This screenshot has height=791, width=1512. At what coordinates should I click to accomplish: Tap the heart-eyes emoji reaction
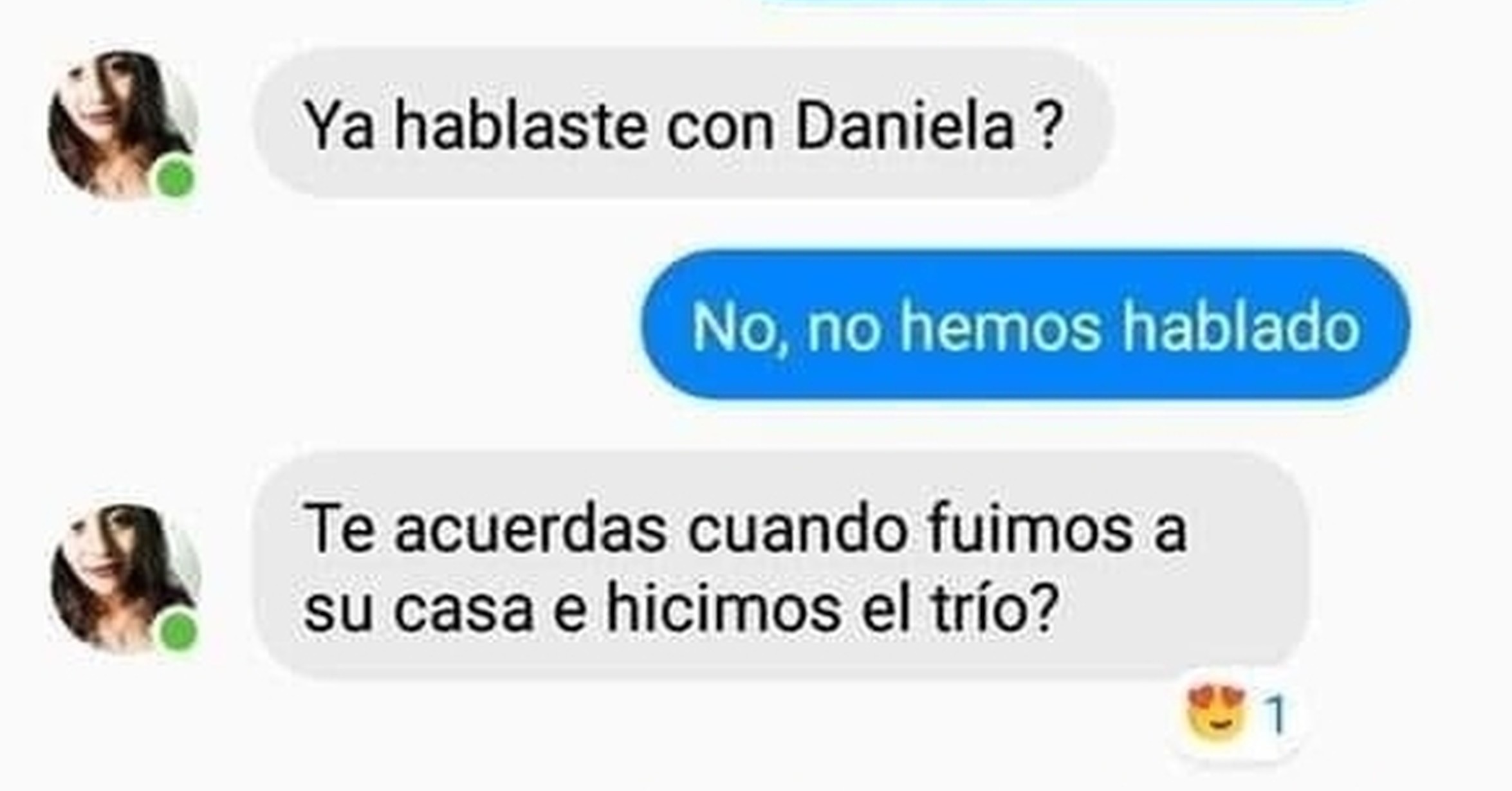click(1216, 716)
